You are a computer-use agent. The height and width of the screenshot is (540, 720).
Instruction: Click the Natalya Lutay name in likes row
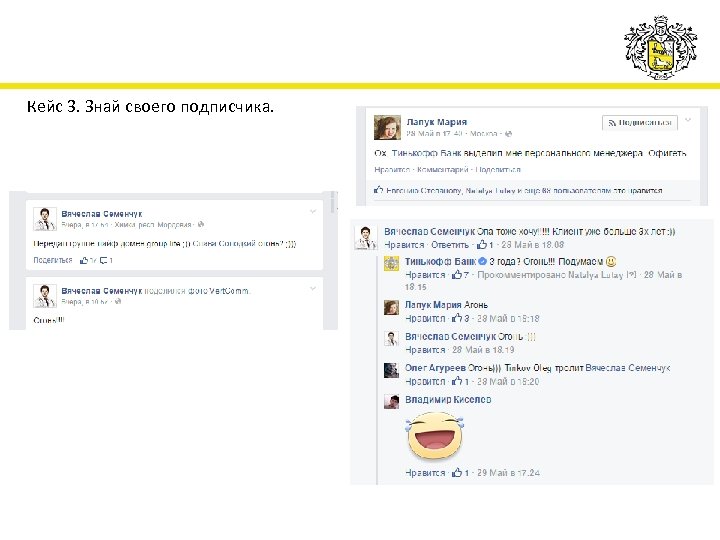coord(490,191)
